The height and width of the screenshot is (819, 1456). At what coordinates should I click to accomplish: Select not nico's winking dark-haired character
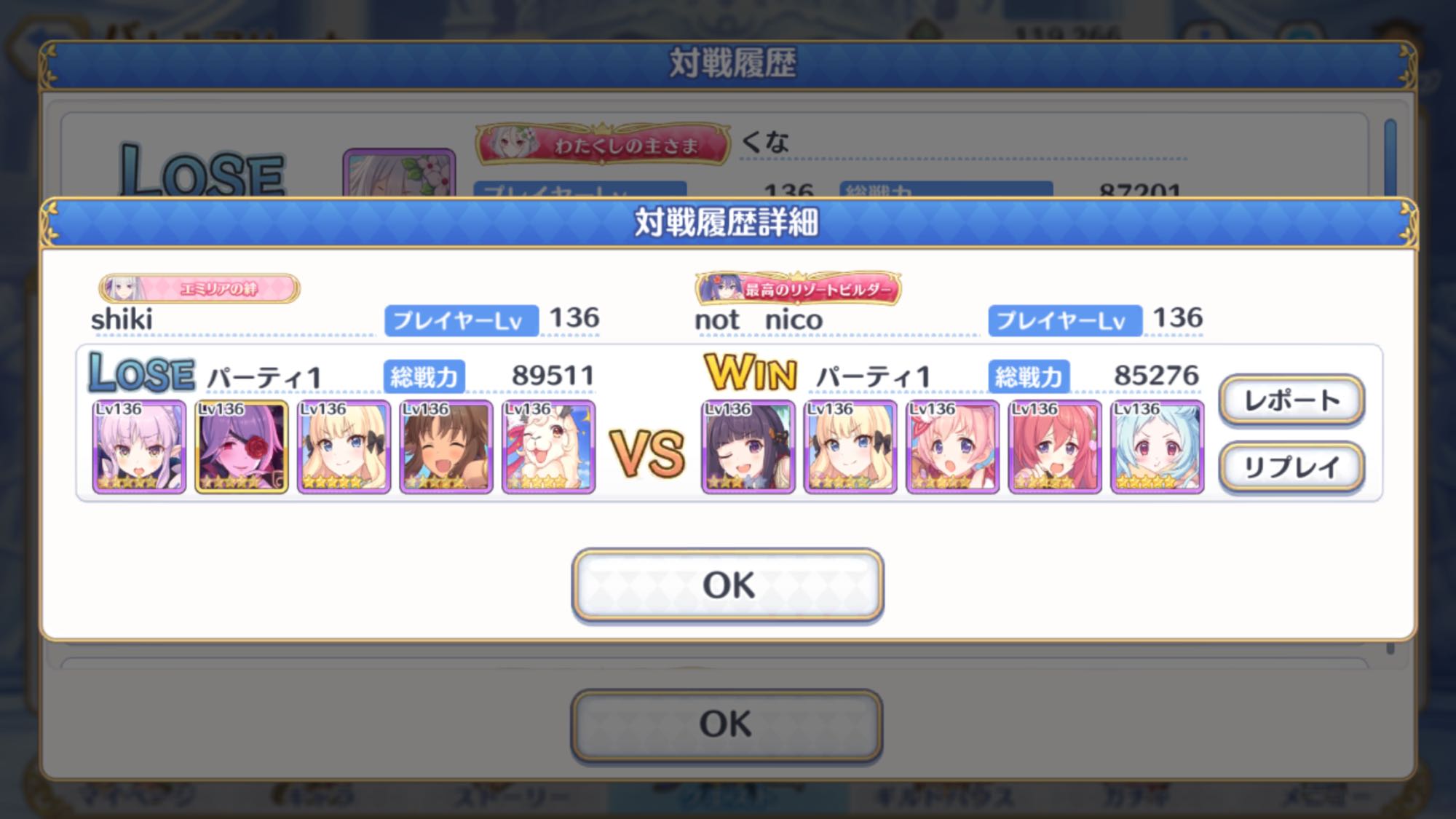[748, 447]
